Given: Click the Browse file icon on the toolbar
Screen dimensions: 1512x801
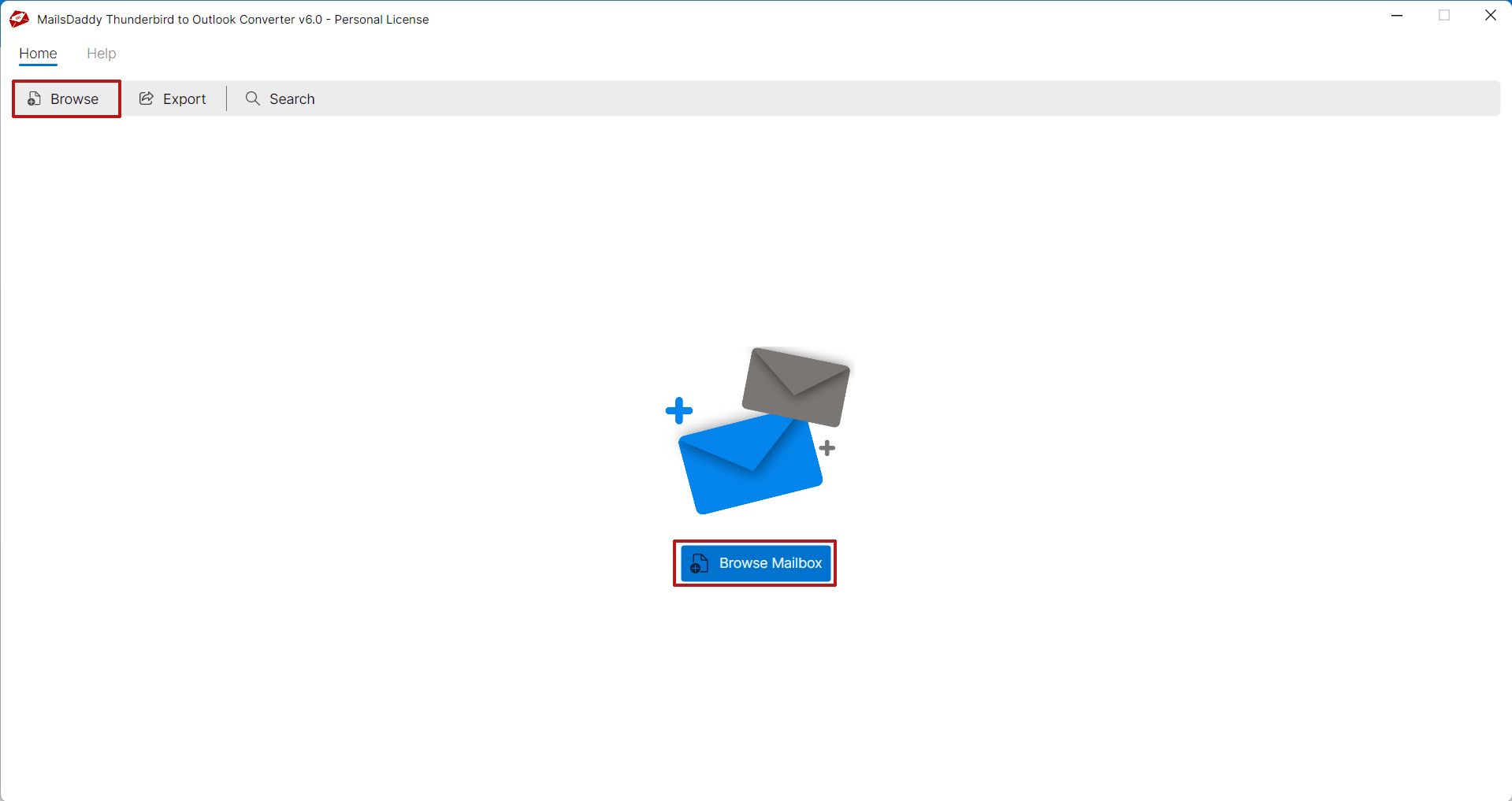Looking at the screenshot, I should 33,98.
